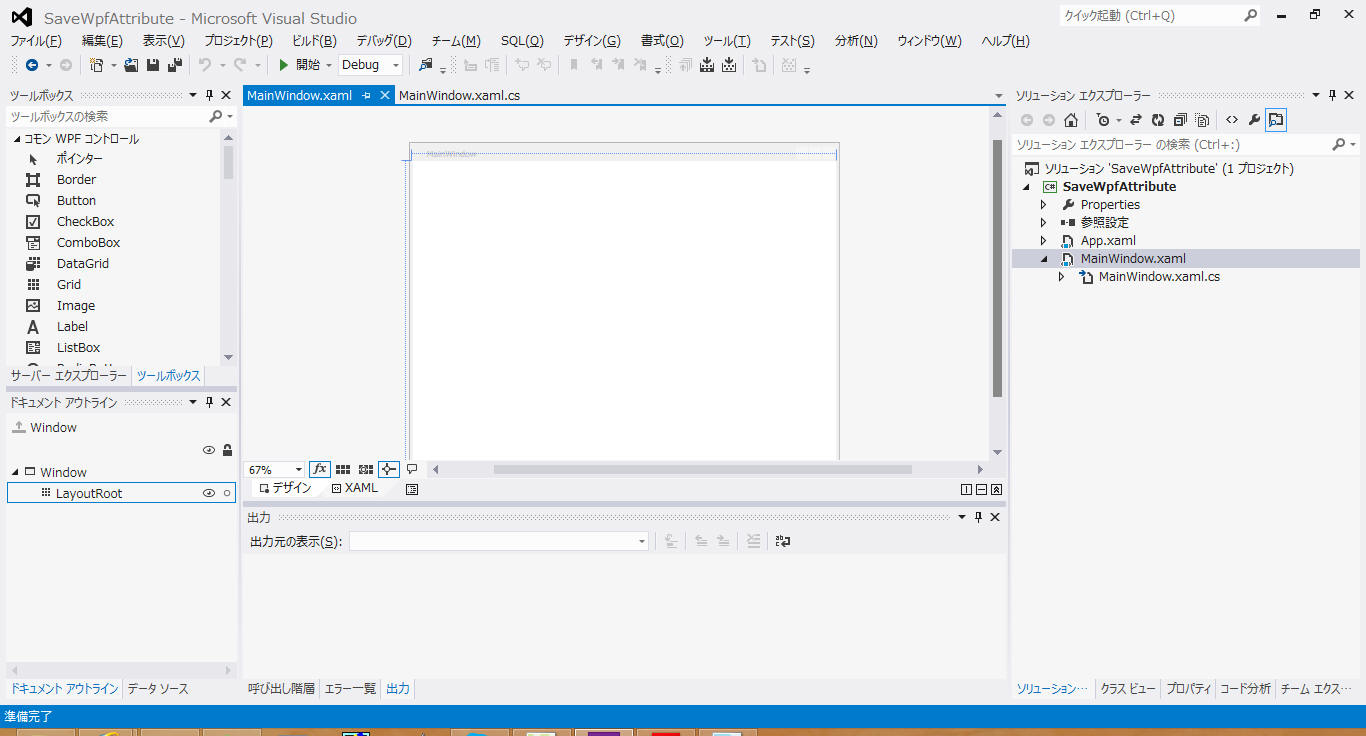Collapse the コモン WPF コントロール toolbox group
The height and width of the screenshot is (736, 1366).
tap(16, 139)
